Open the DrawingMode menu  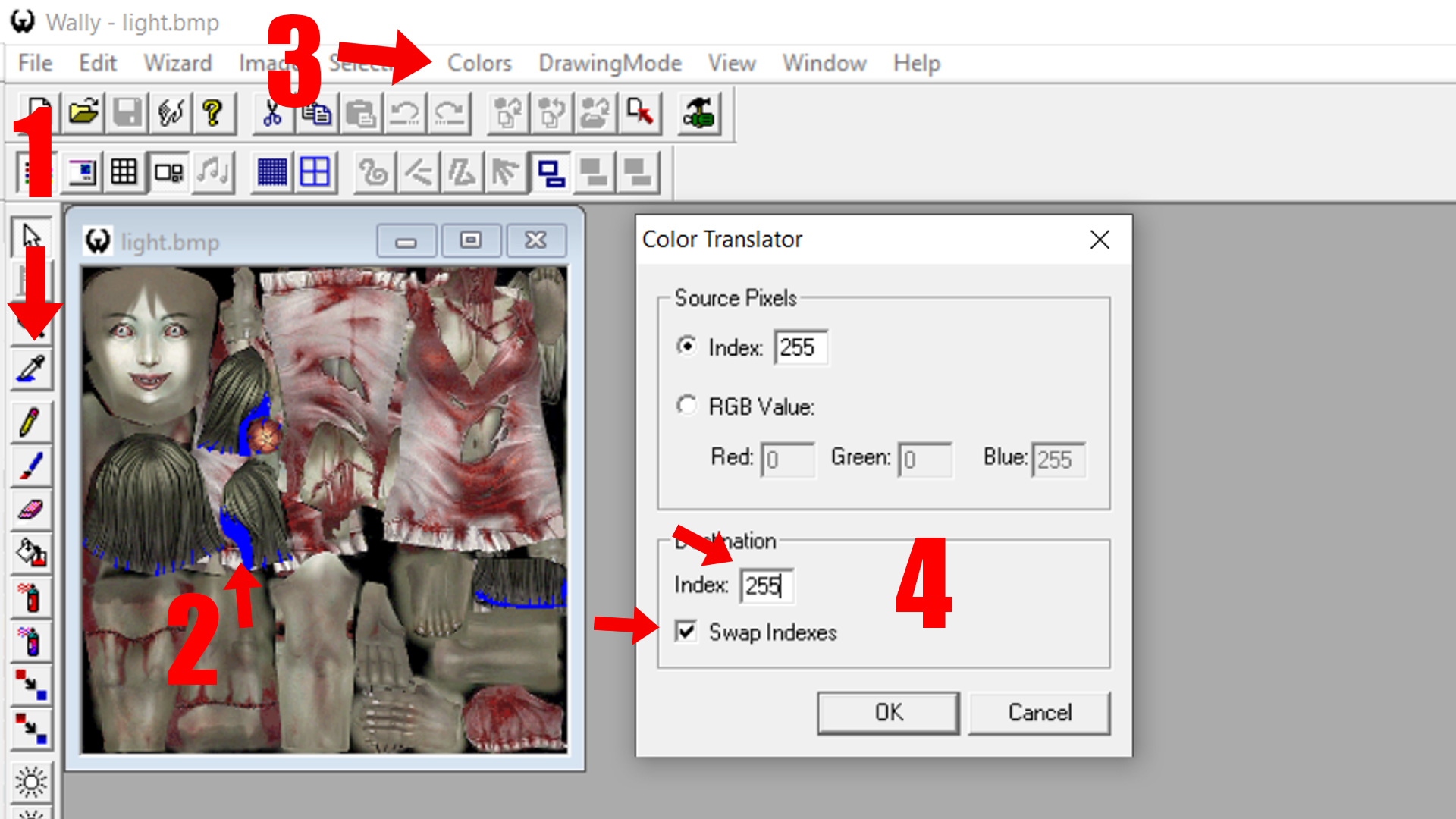coord(610,63)
